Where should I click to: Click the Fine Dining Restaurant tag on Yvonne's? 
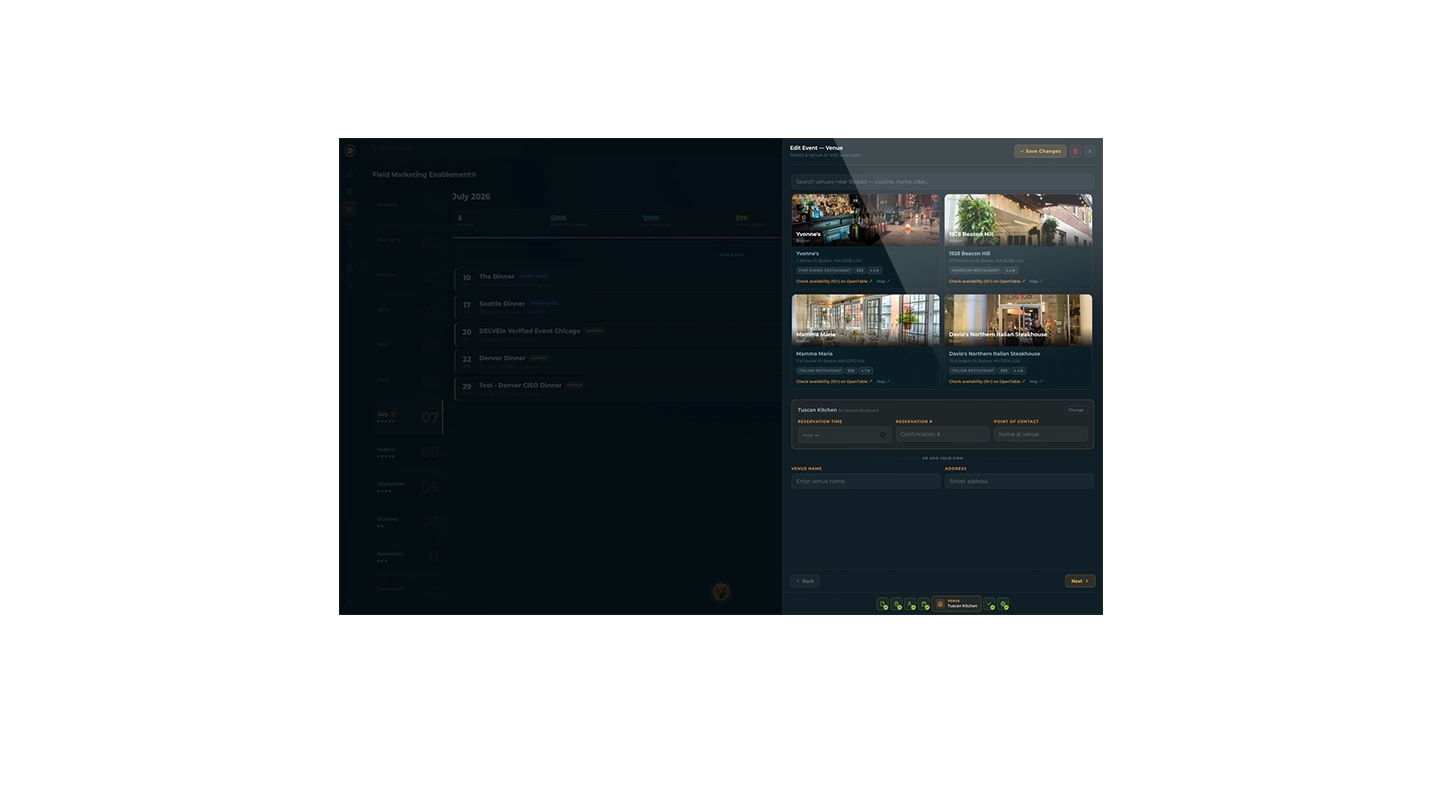tap(825, 270)
